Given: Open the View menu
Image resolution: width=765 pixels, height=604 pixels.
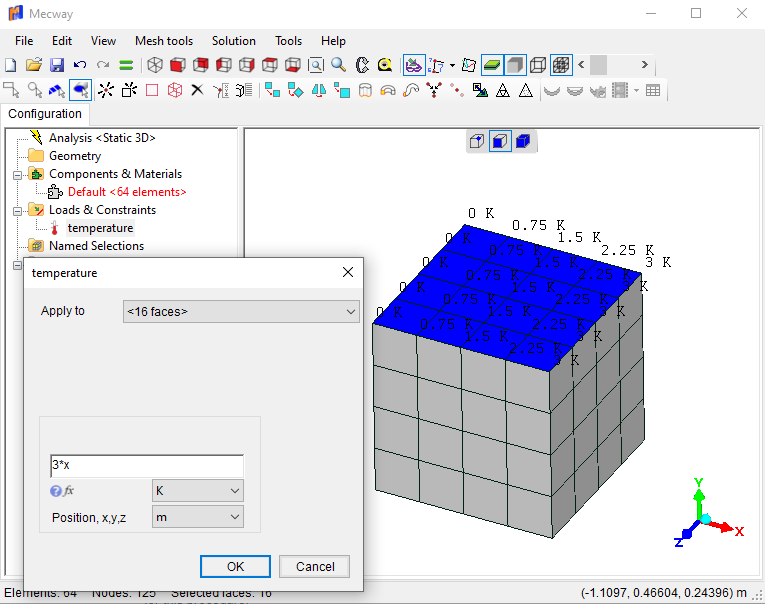Looking at the screenshot, I should [103, 41].
